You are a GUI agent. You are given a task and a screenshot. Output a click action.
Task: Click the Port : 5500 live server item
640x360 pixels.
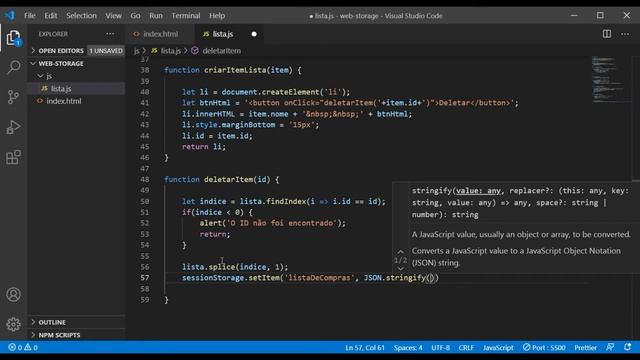544,347
